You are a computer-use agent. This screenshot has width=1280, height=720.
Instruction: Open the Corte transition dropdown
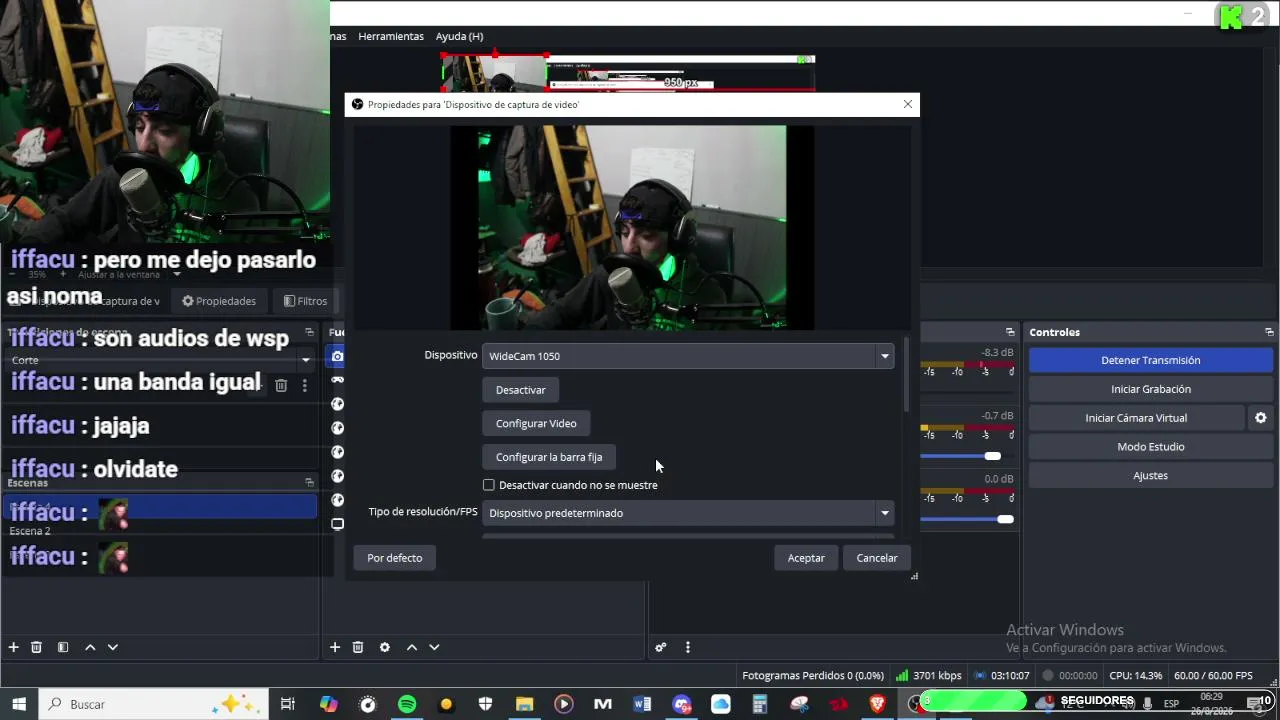point(161,360)
